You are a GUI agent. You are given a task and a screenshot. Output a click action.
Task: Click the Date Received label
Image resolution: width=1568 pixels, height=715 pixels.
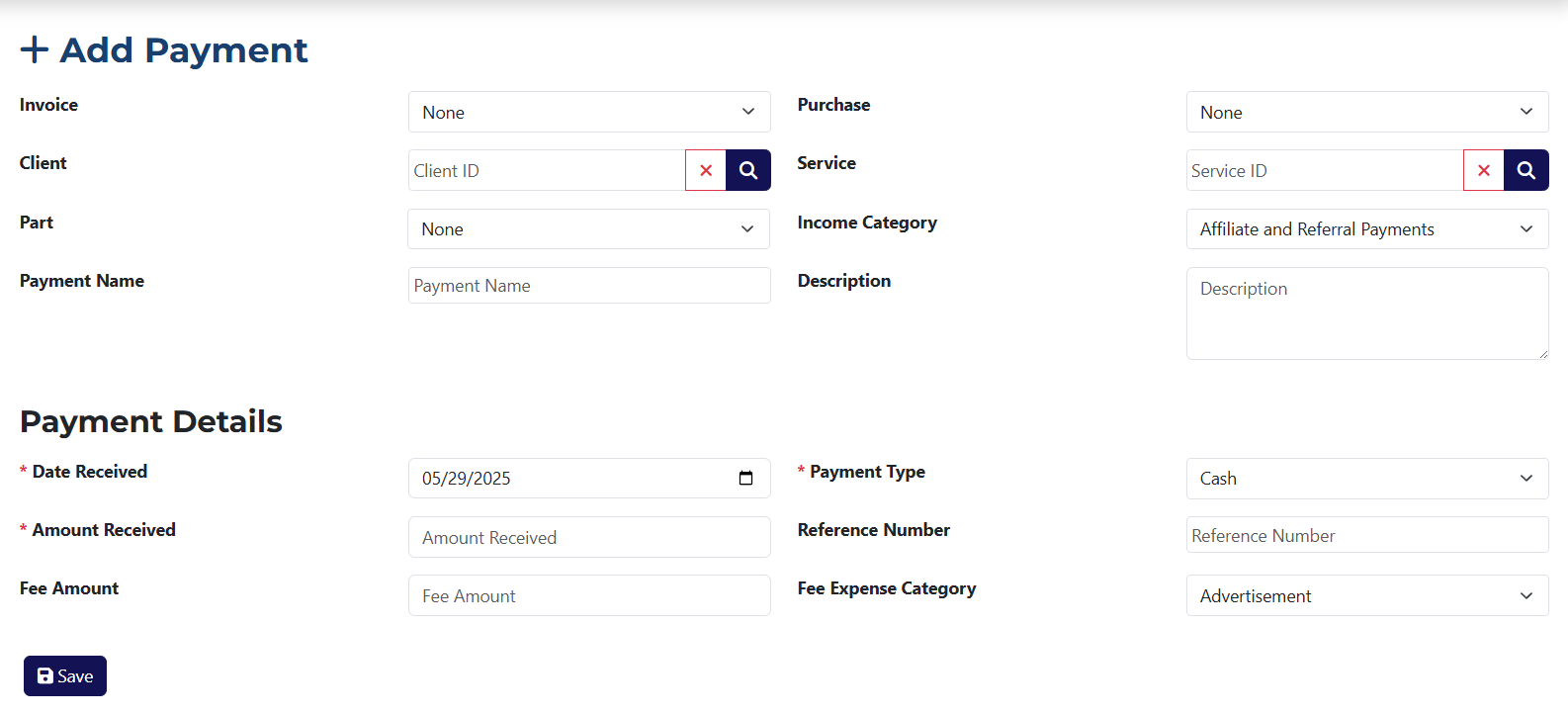pyautogui.click(x=90, y=472)
